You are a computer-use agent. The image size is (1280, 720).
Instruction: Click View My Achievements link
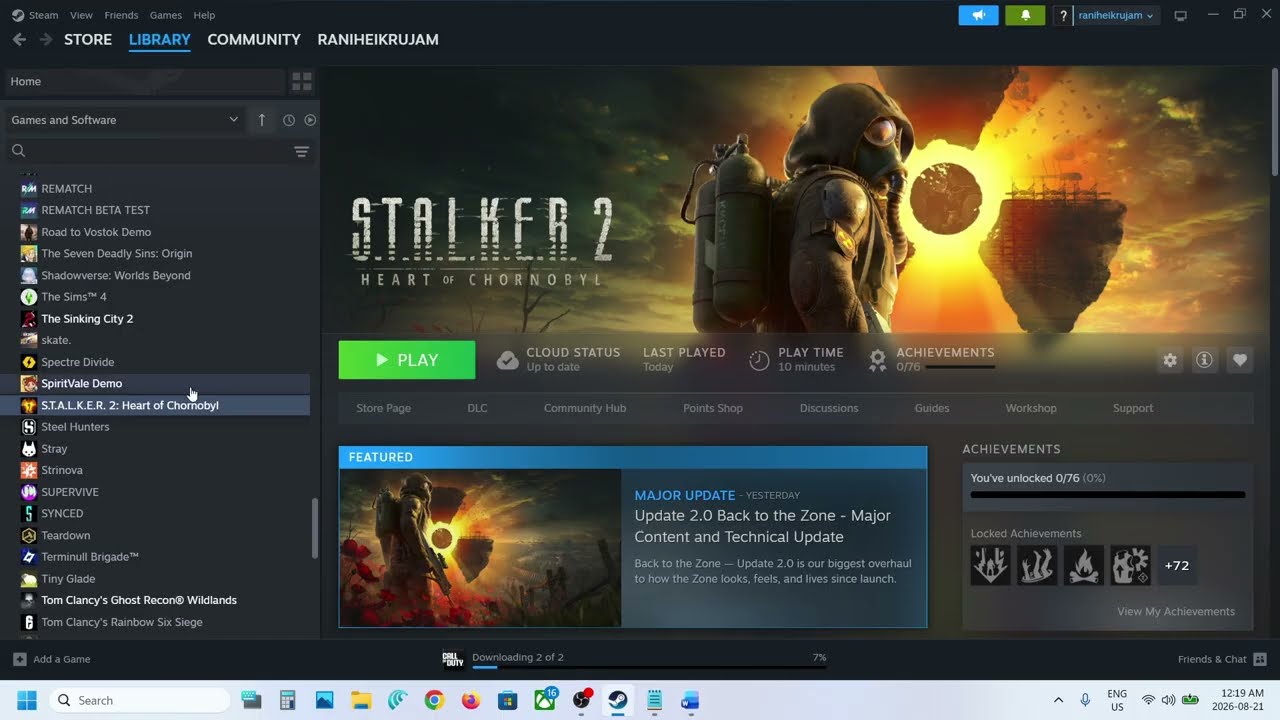(1176, 611)
